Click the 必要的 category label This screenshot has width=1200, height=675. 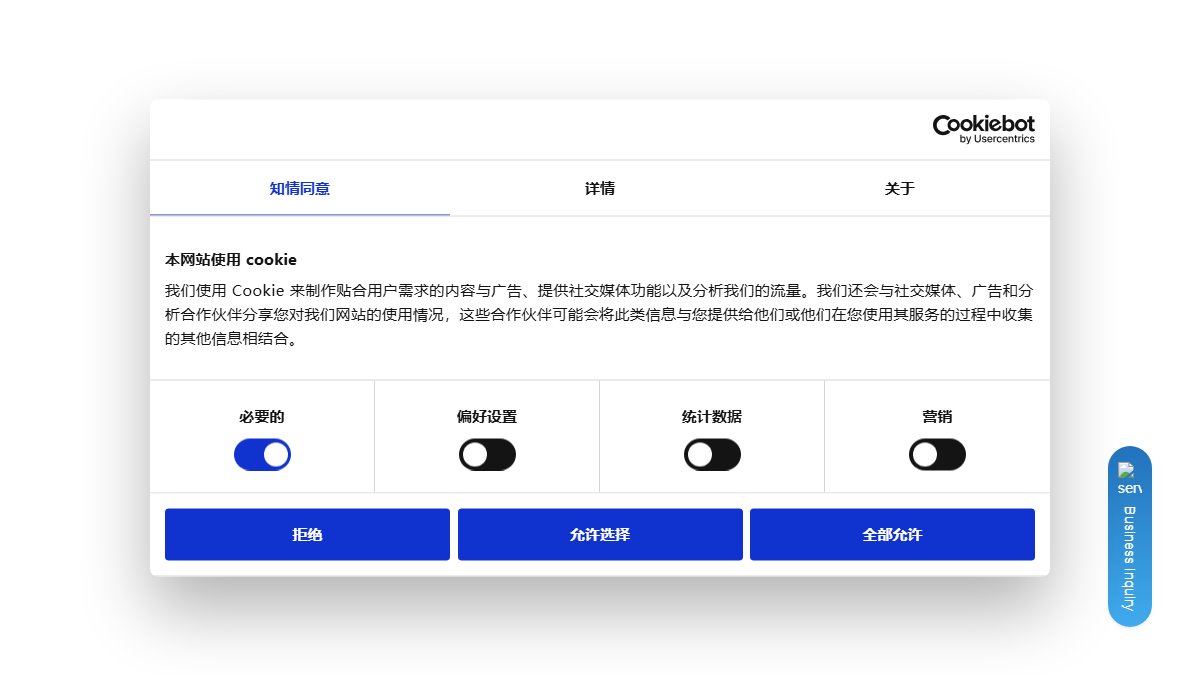tap(262, 417)
